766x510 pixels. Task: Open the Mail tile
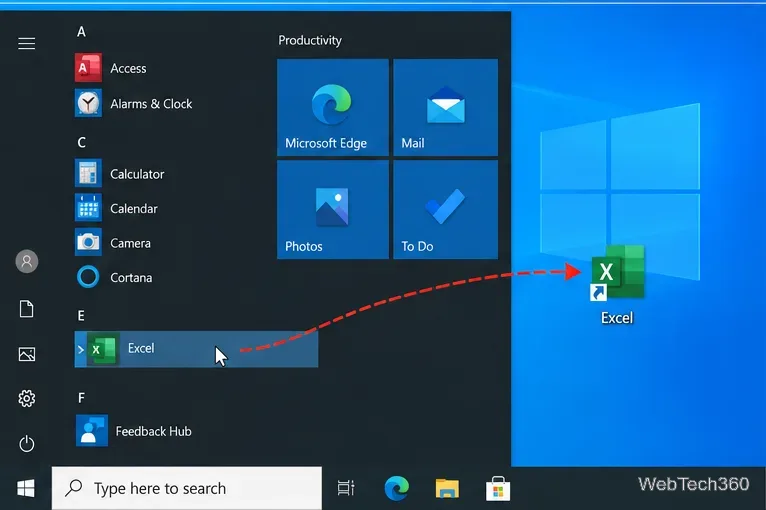pyautogui.click(x=446, y=107)
